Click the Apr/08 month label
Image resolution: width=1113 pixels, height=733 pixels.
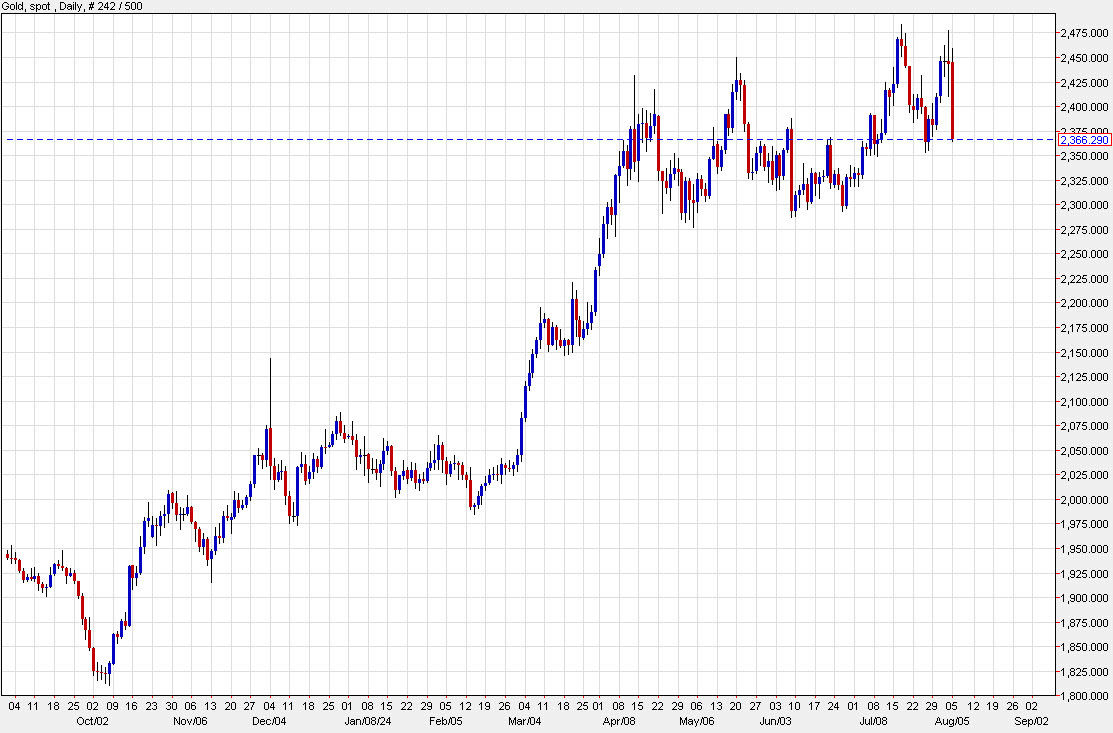(x=619, y=721)
